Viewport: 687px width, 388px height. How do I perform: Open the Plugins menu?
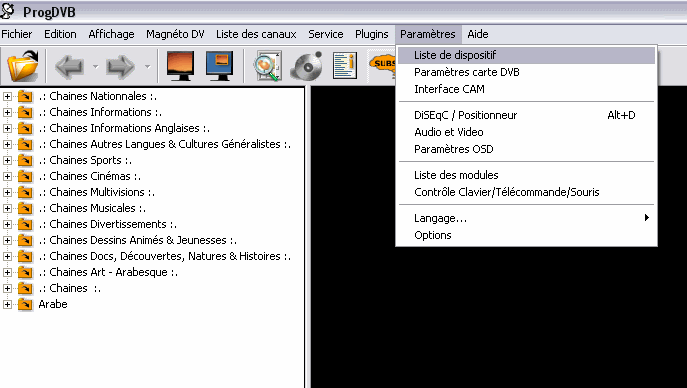coord(372,34)
